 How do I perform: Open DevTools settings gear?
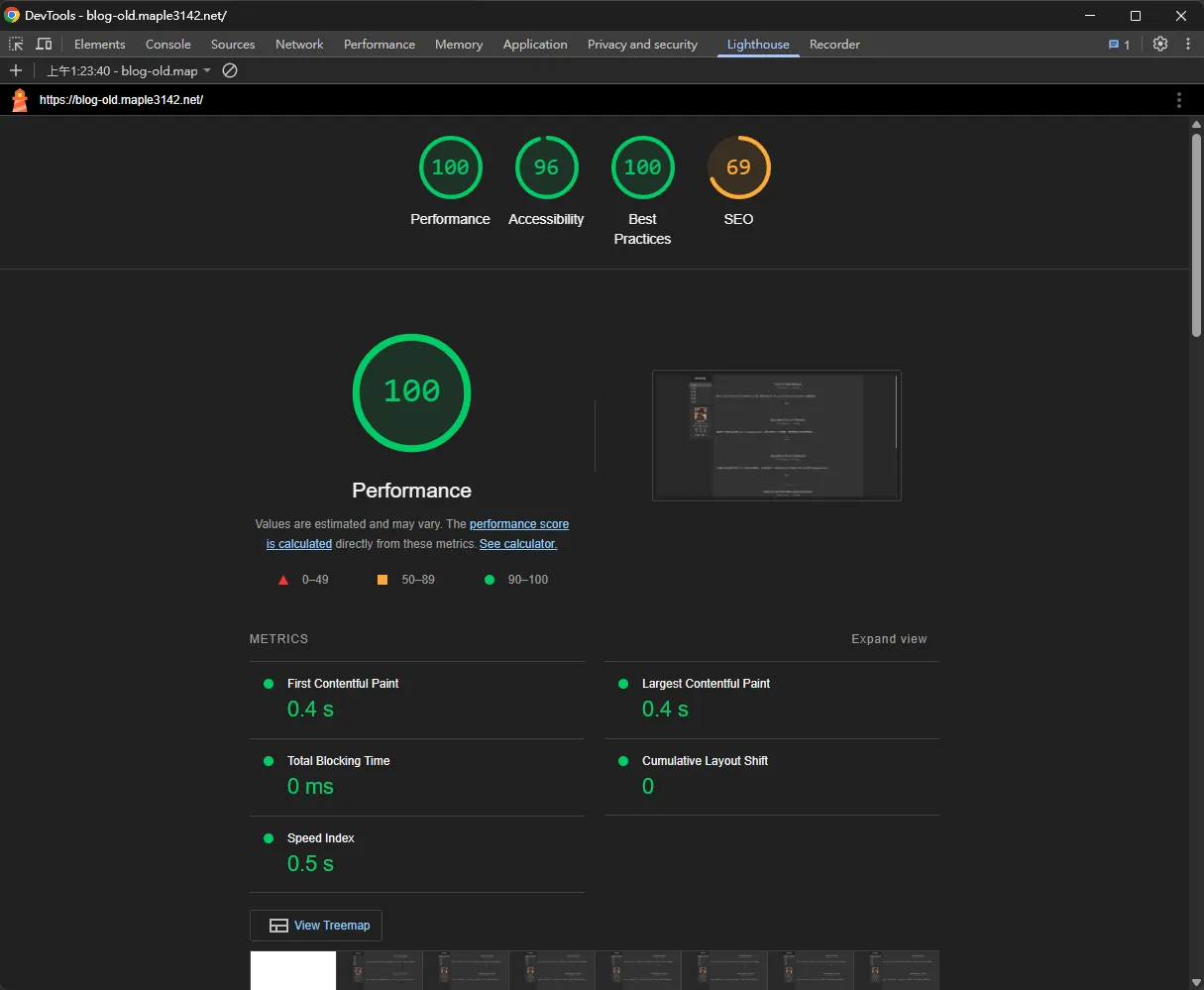click(x=1160, y=44)
